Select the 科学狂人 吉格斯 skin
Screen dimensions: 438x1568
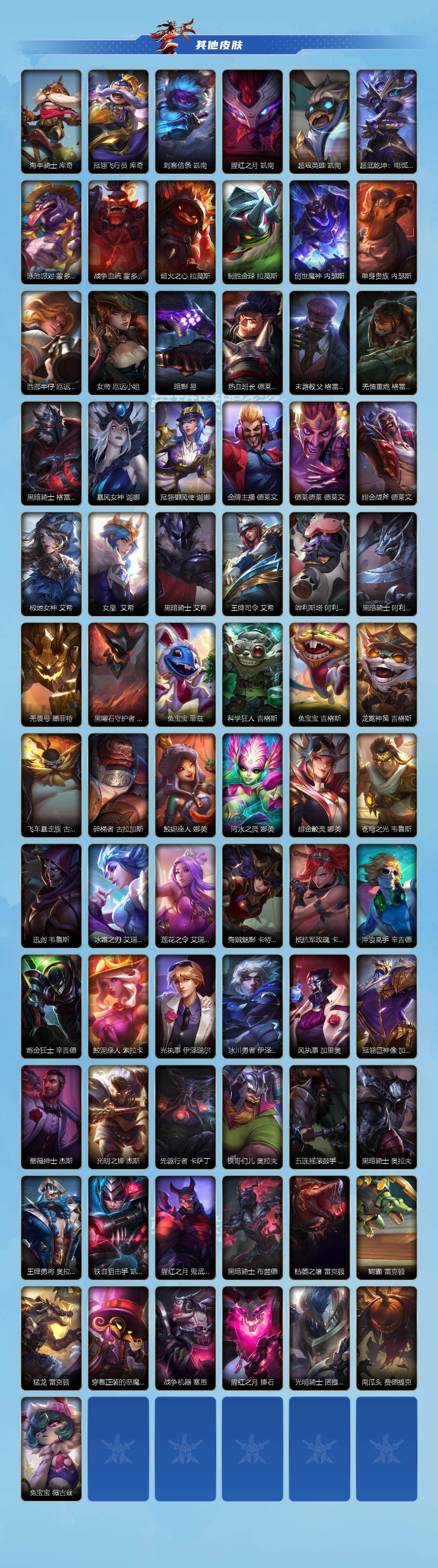(253, 675)
